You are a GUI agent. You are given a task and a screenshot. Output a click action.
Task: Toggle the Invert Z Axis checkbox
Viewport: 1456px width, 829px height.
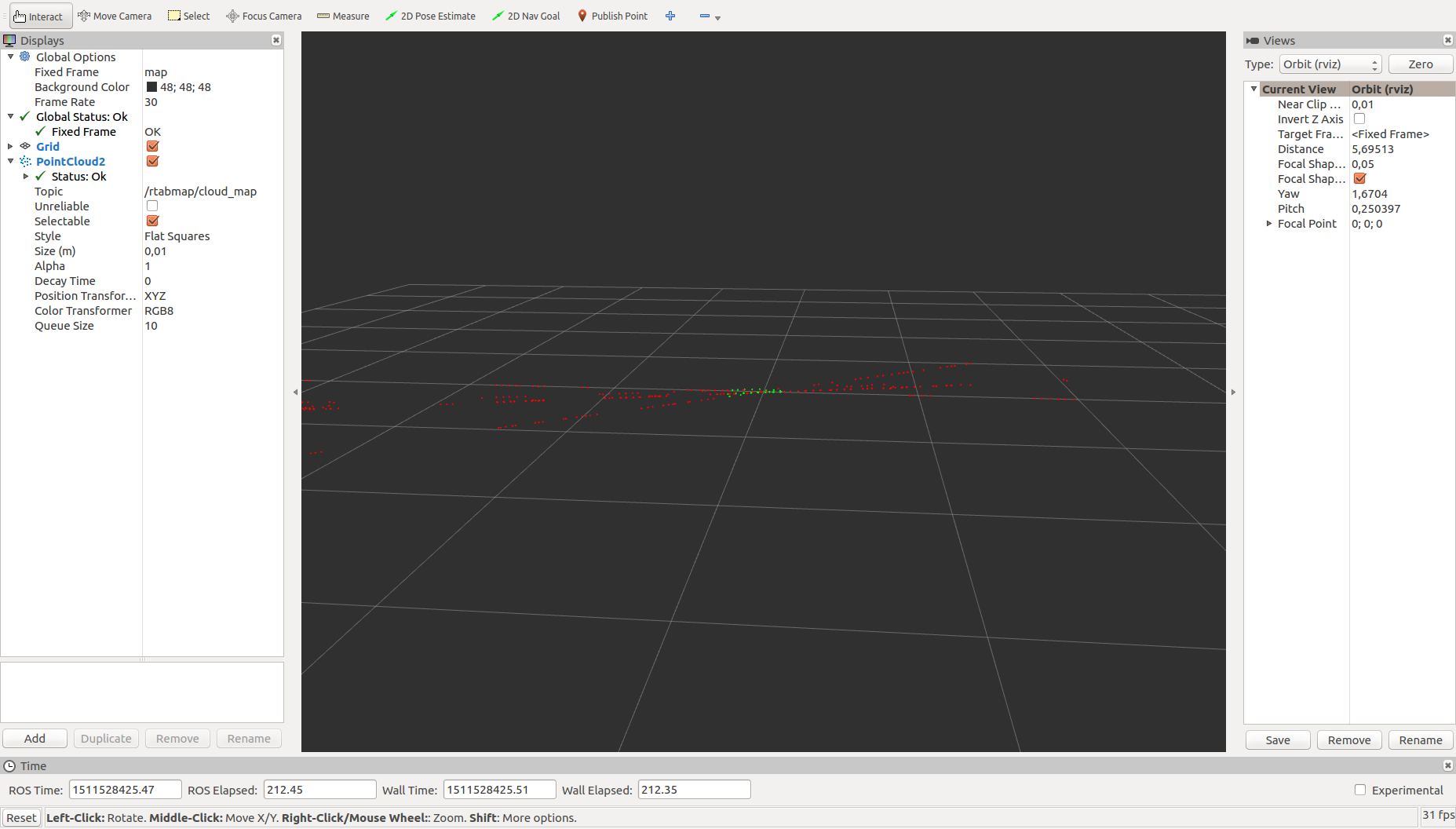(1359, 119)
